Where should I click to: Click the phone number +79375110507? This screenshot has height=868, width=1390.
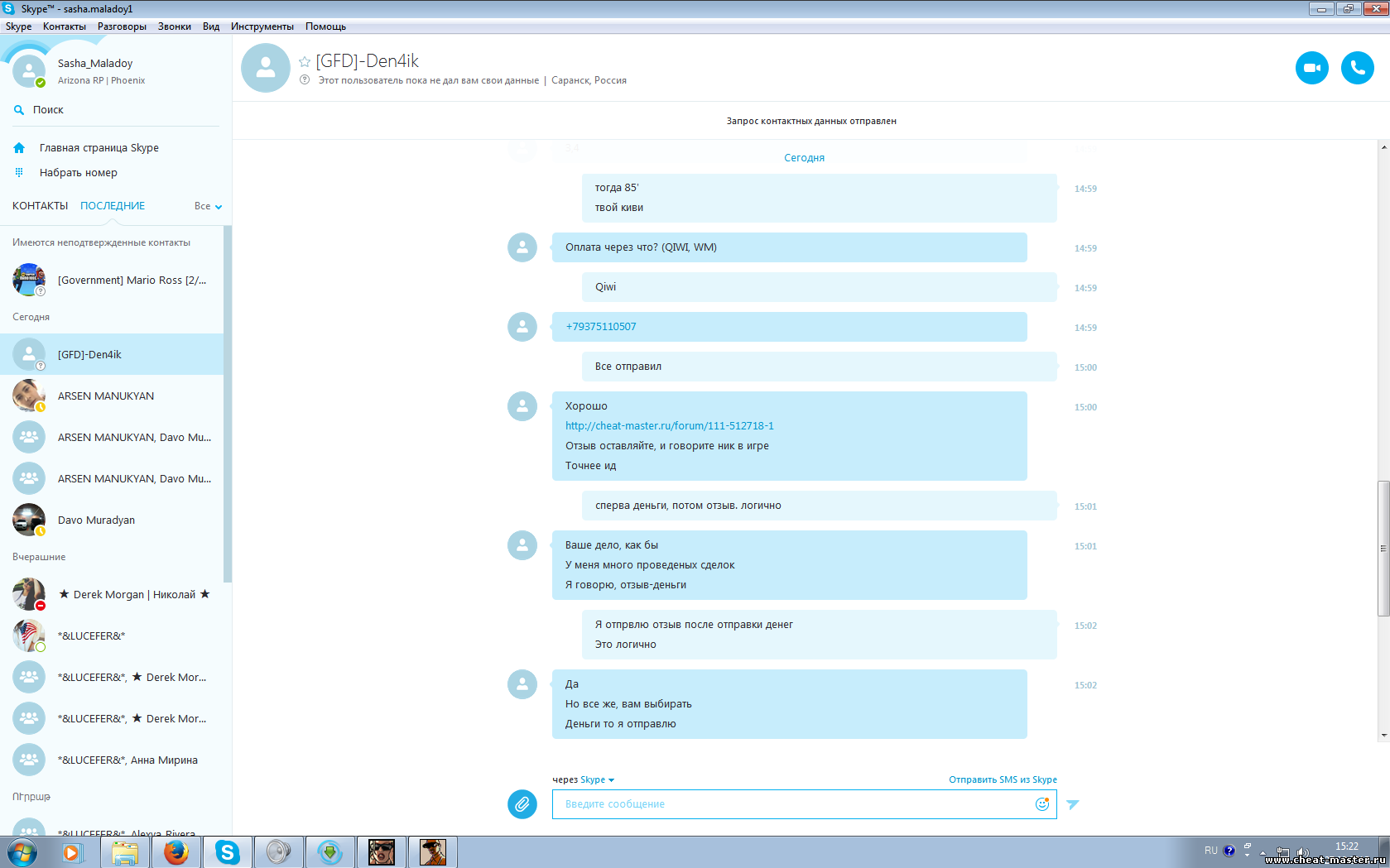coord(601,327)
